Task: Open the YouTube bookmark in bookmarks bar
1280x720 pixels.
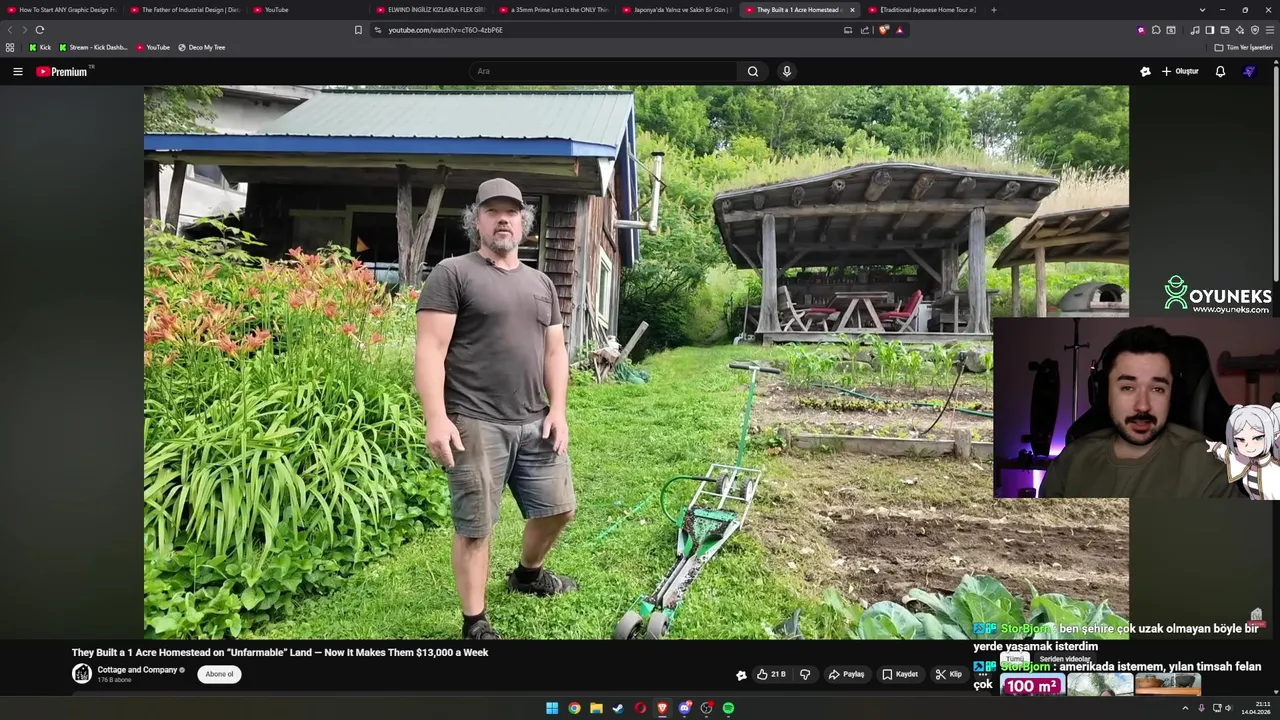Action: [153, 47]
